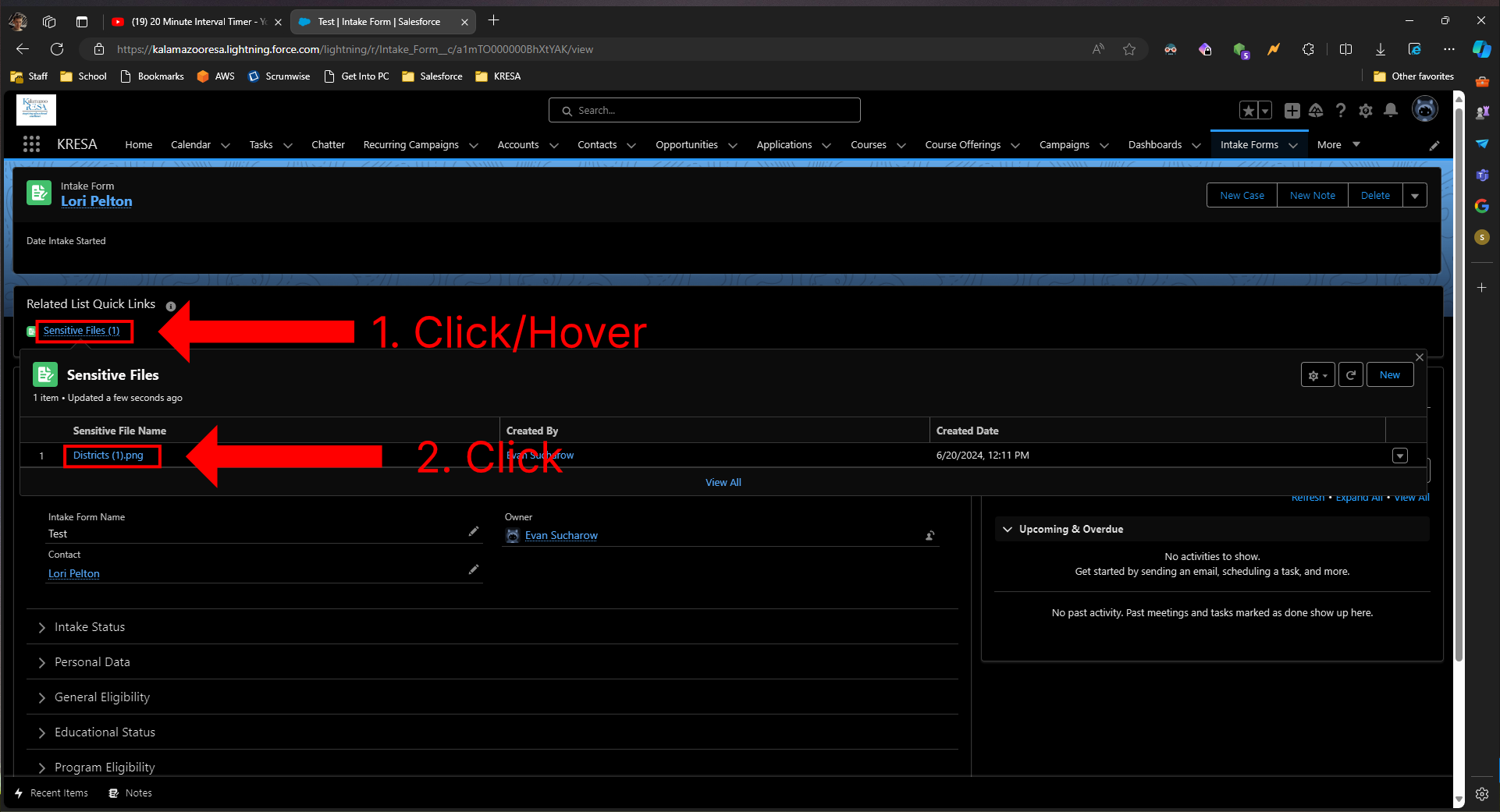1500x812 pixels.
Task: Open more record actions dropdown beside Delete
Action: click(x=1415, y=195)
